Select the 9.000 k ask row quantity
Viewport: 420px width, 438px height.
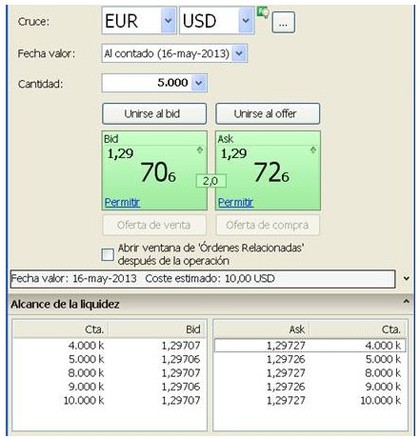pyautogui.click(x=383, y=387)
